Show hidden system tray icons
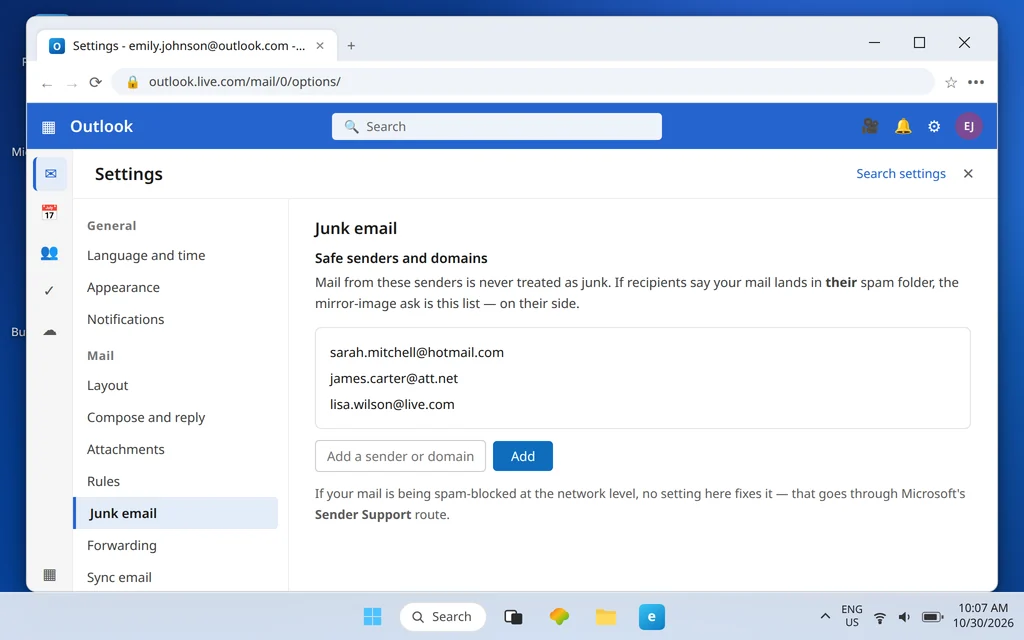 coord(825,616)
